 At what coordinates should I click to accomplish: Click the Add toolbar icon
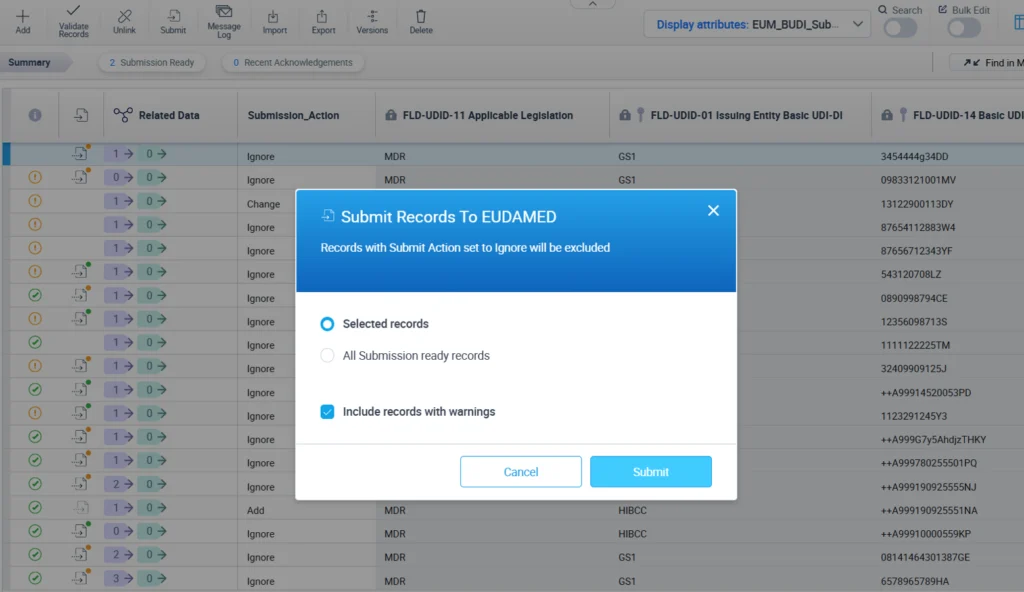[x=23, y=21]
